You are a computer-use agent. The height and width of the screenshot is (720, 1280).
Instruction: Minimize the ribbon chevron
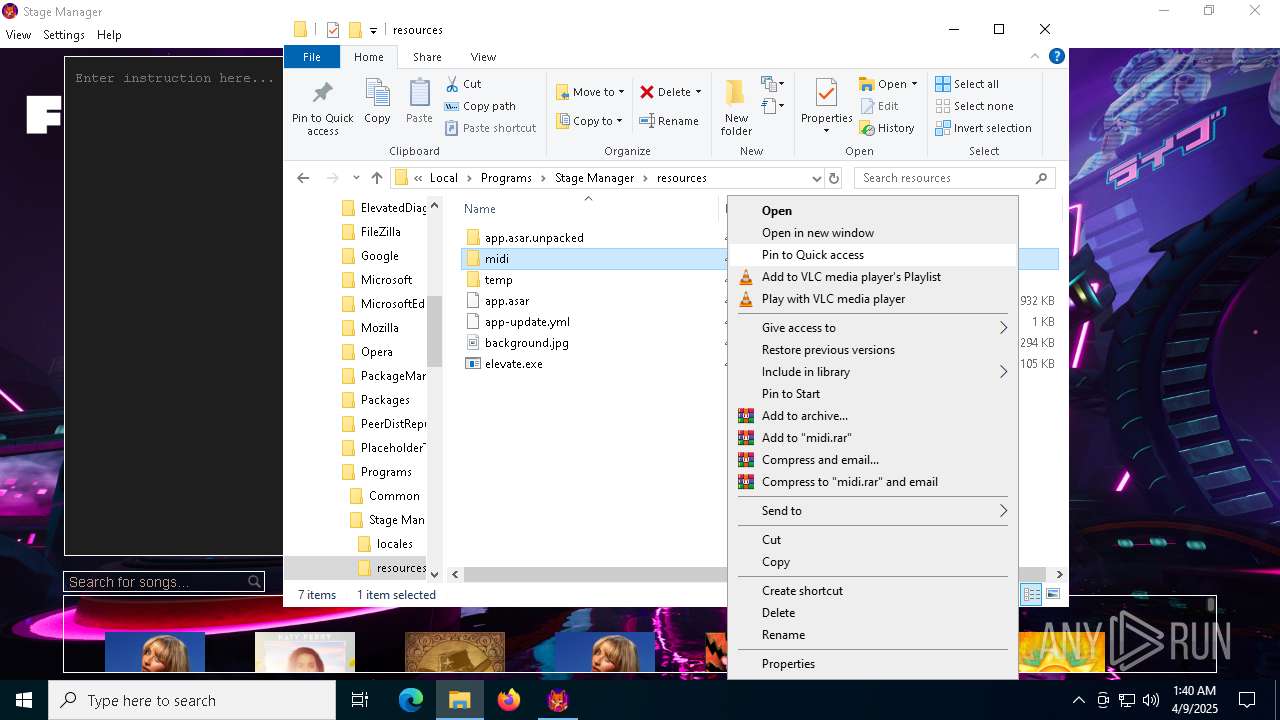(x=1037, y=57)
